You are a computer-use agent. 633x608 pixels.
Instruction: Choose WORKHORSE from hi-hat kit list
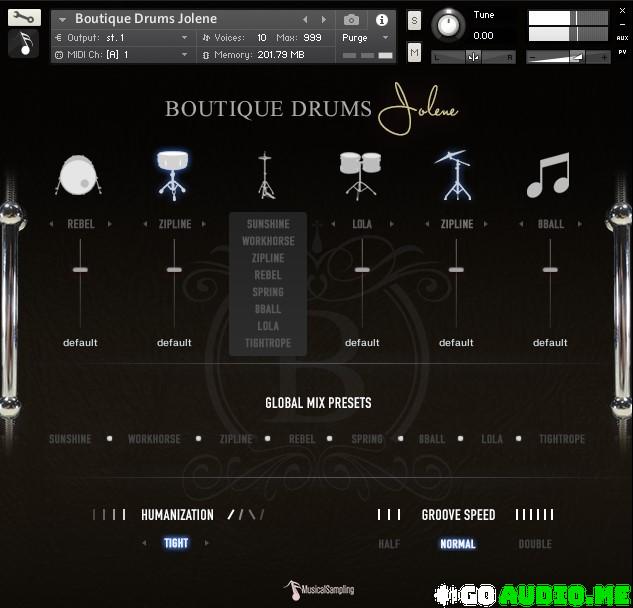(268, 241)
